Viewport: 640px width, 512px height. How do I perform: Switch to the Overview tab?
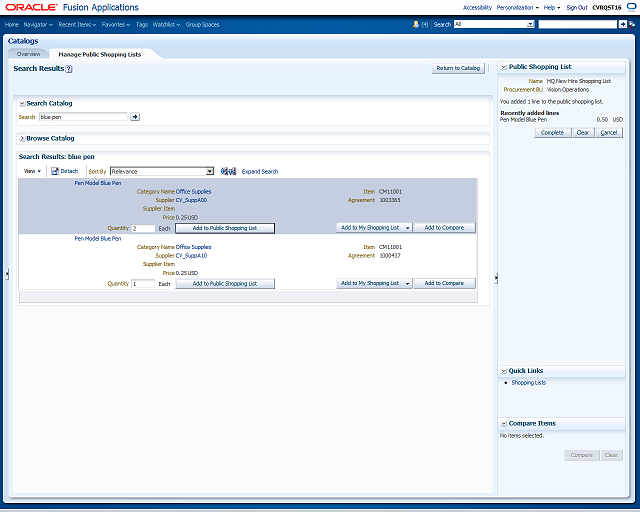click(28, 54)
